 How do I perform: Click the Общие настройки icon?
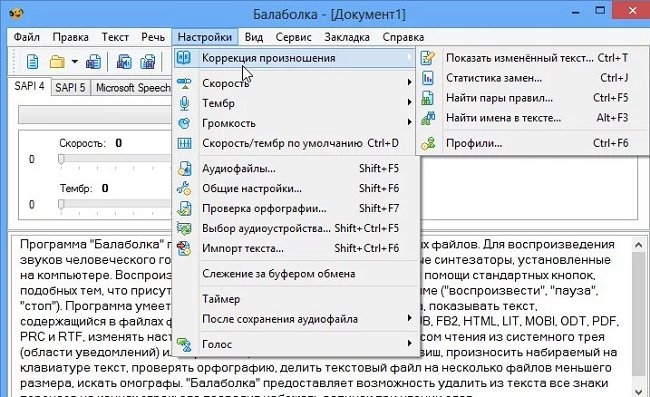[184, 189]
